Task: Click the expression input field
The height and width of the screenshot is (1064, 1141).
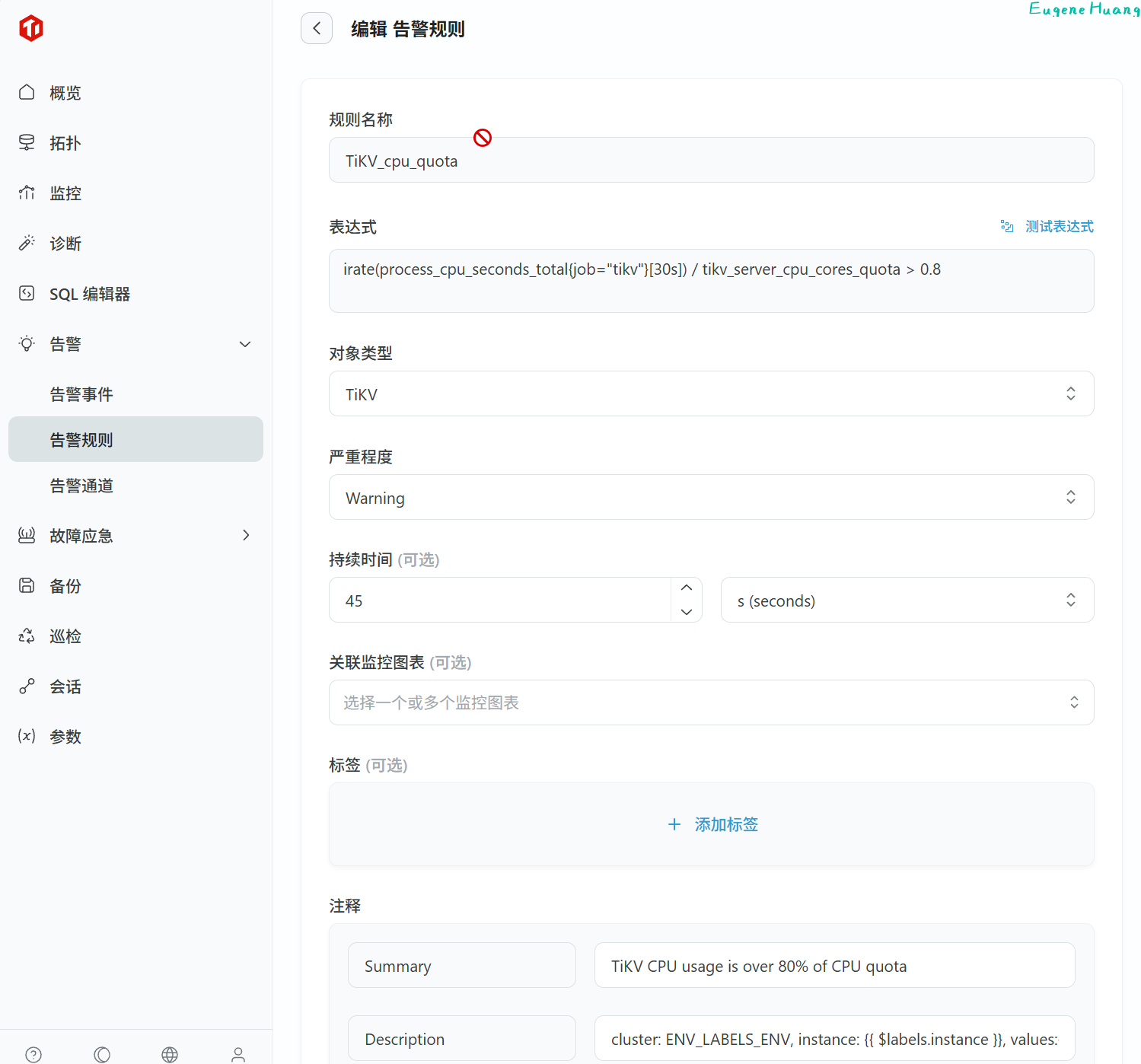Action: point(711,282)
